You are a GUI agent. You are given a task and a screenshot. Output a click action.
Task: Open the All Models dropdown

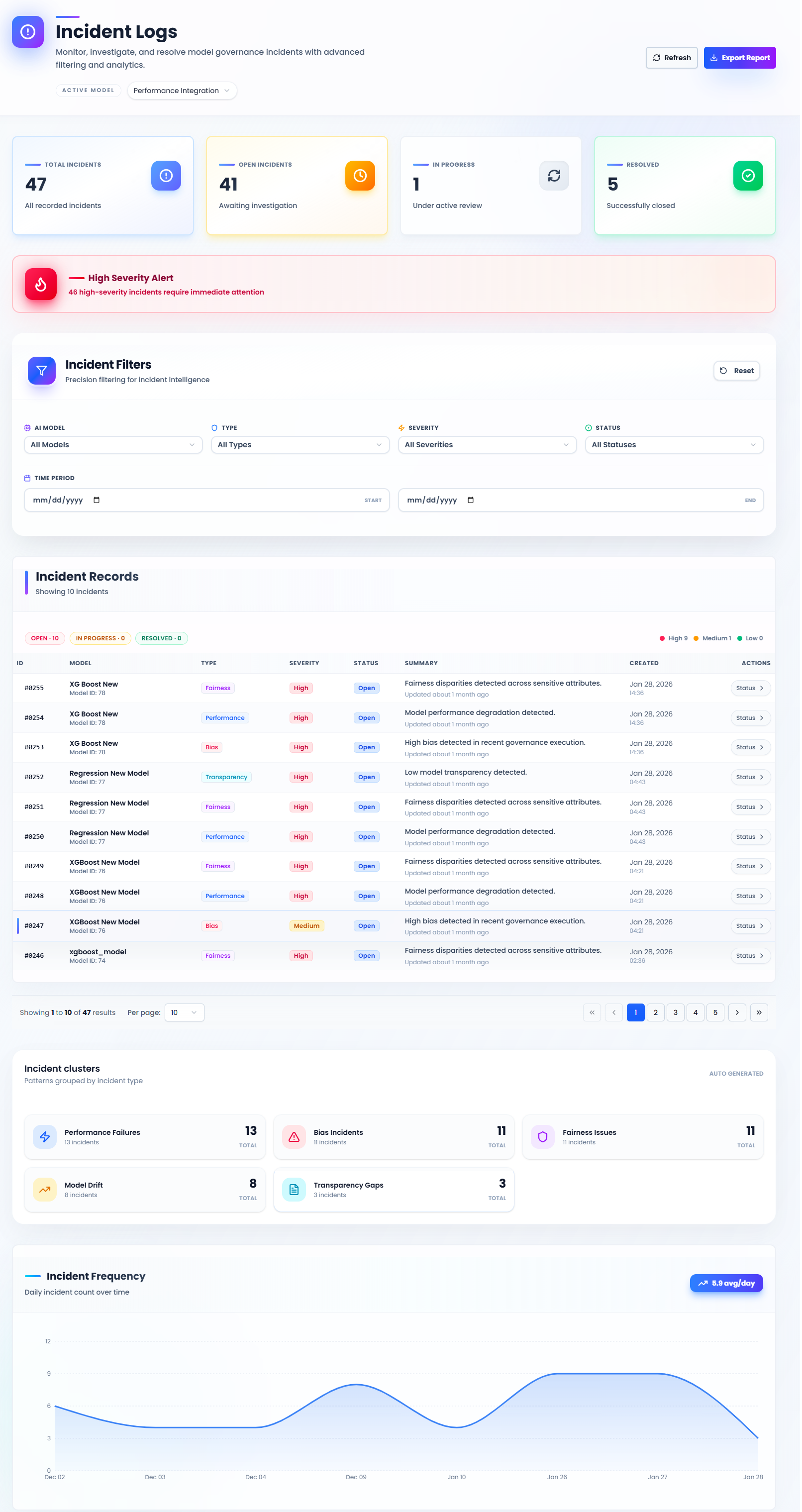point(113,445)
